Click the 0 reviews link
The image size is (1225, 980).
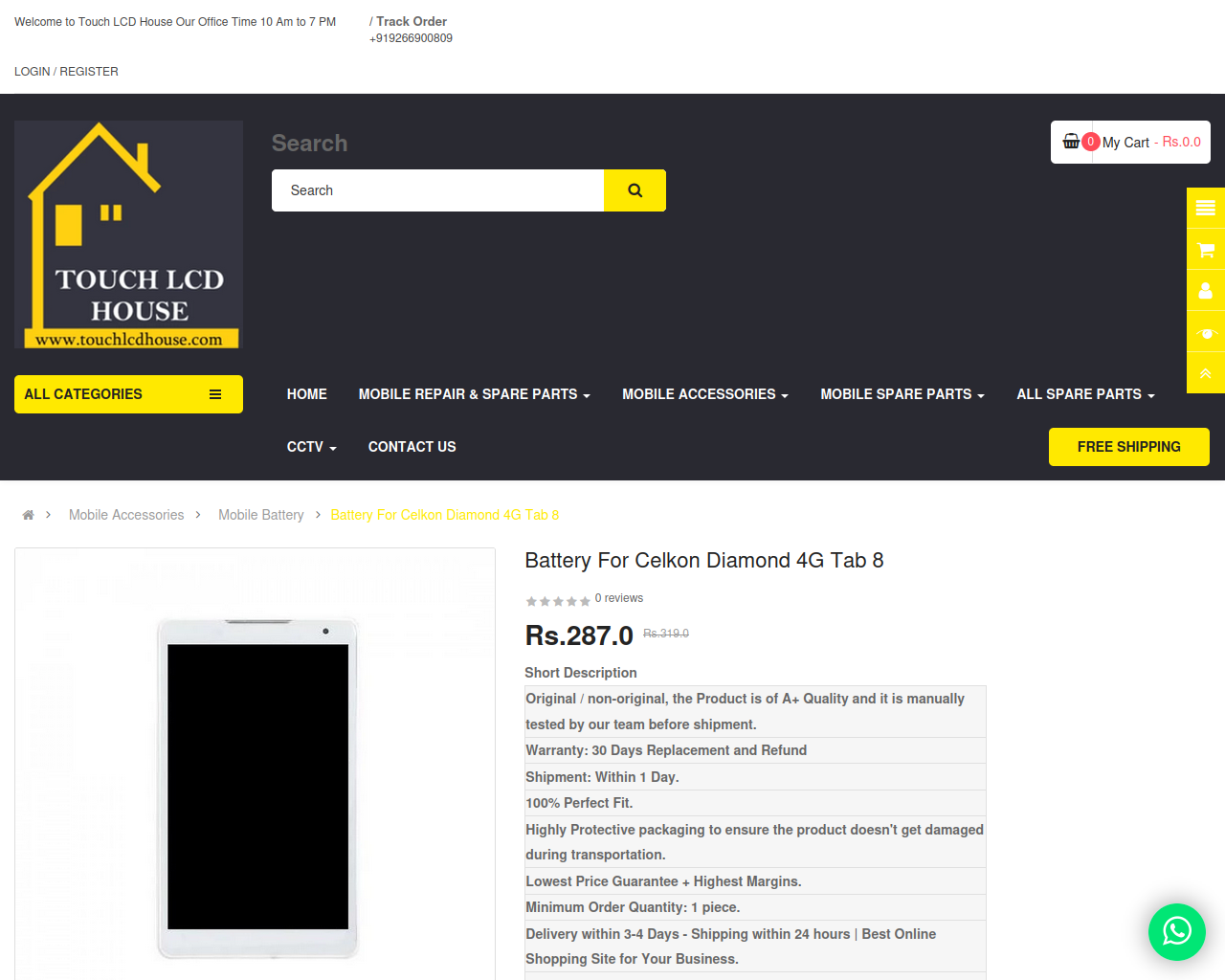(x=619, y=598)
